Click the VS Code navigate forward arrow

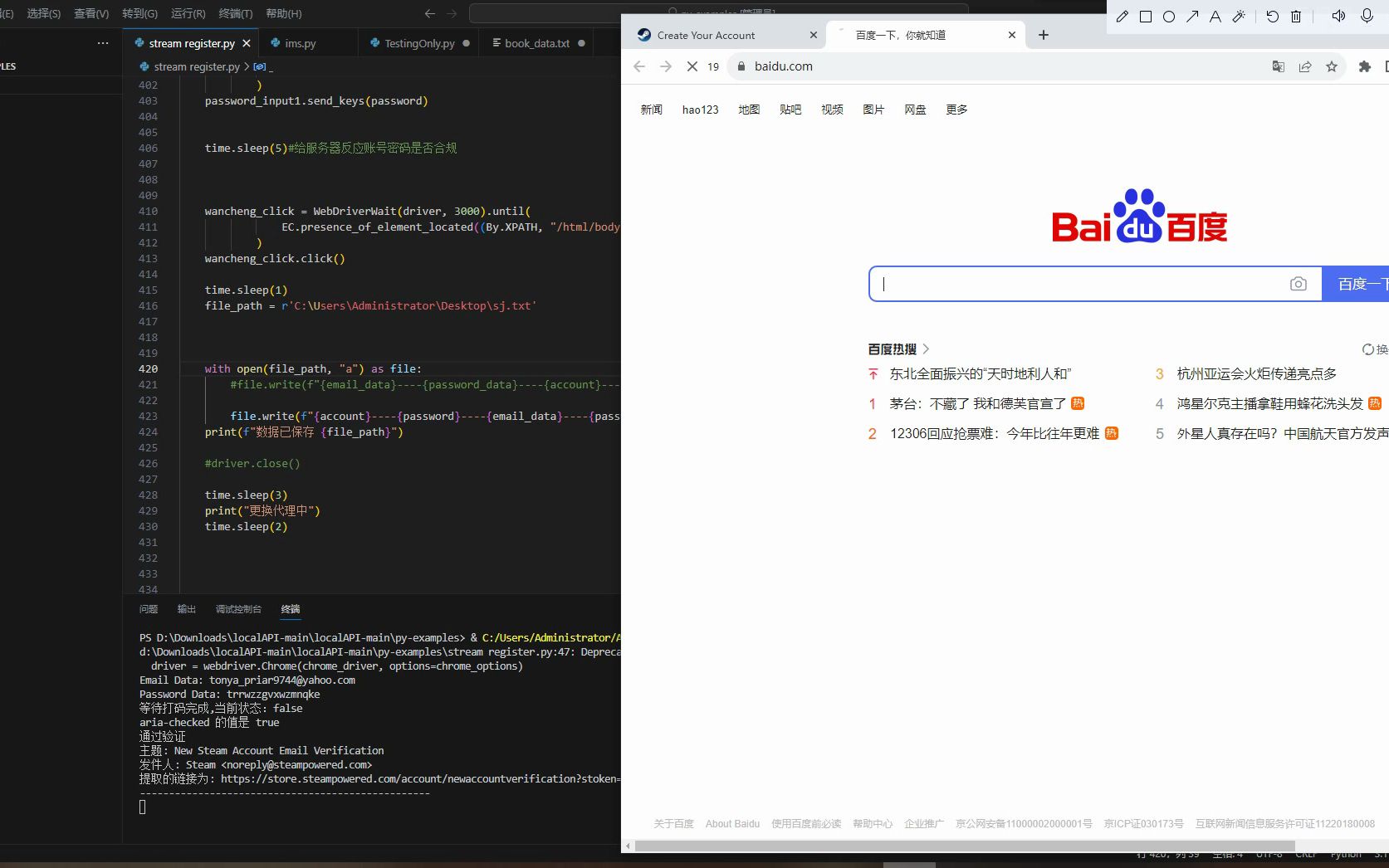(x=452, y=13)
